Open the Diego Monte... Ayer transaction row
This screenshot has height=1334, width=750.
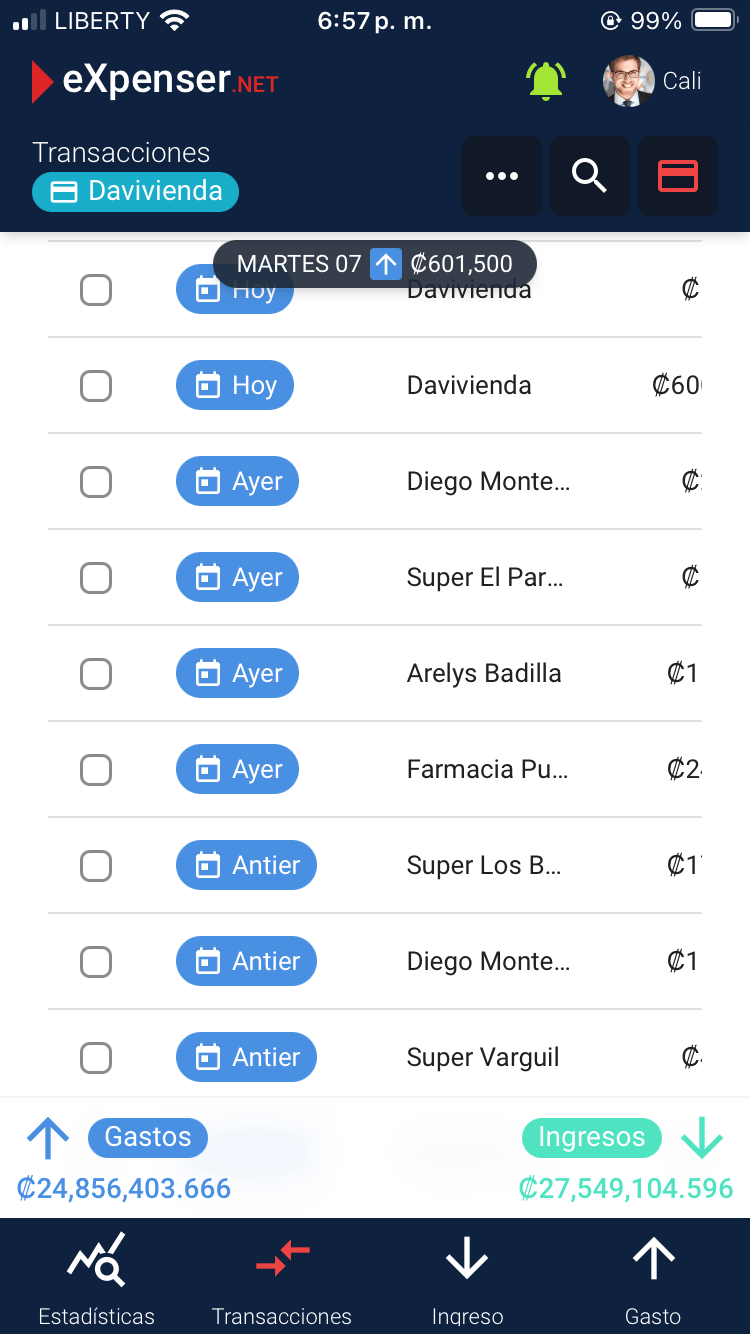[375, 482]
